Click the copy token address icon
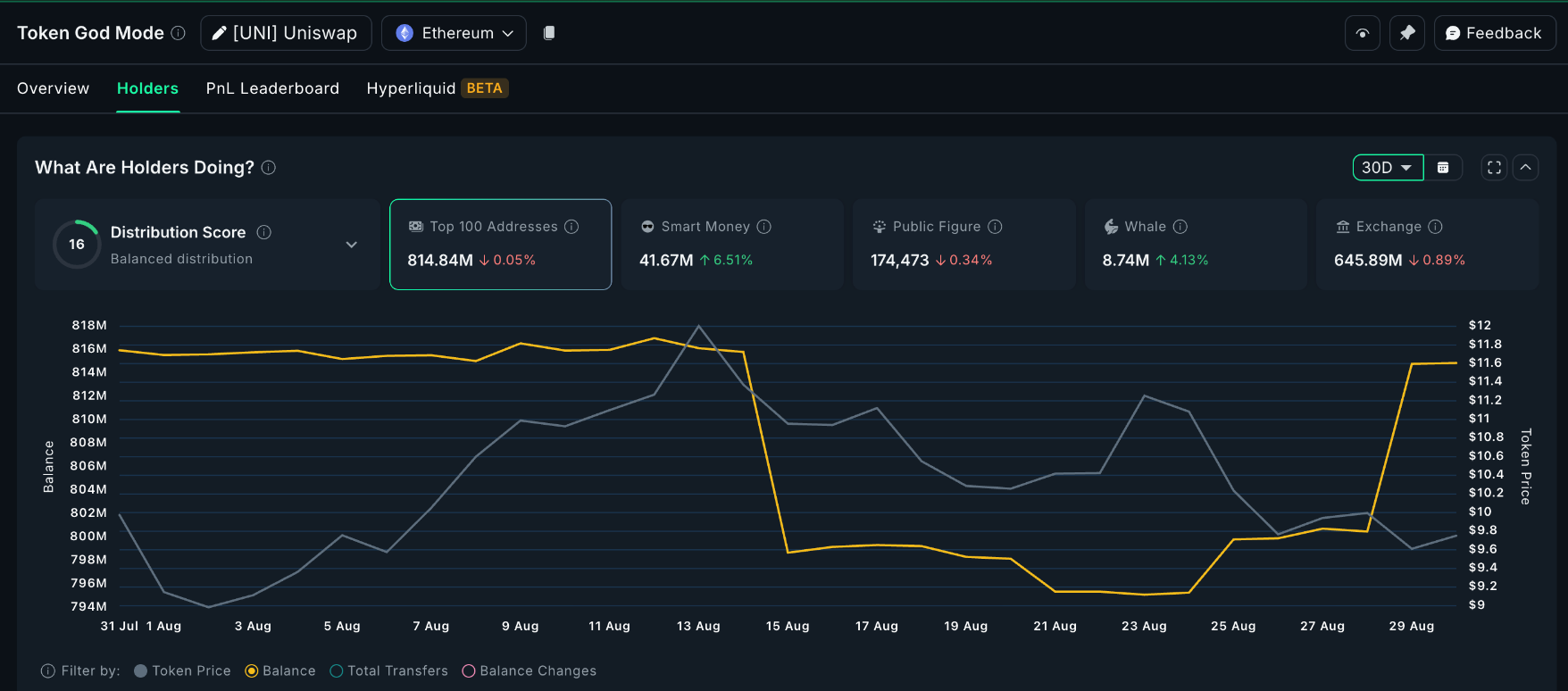 (549, 33)
